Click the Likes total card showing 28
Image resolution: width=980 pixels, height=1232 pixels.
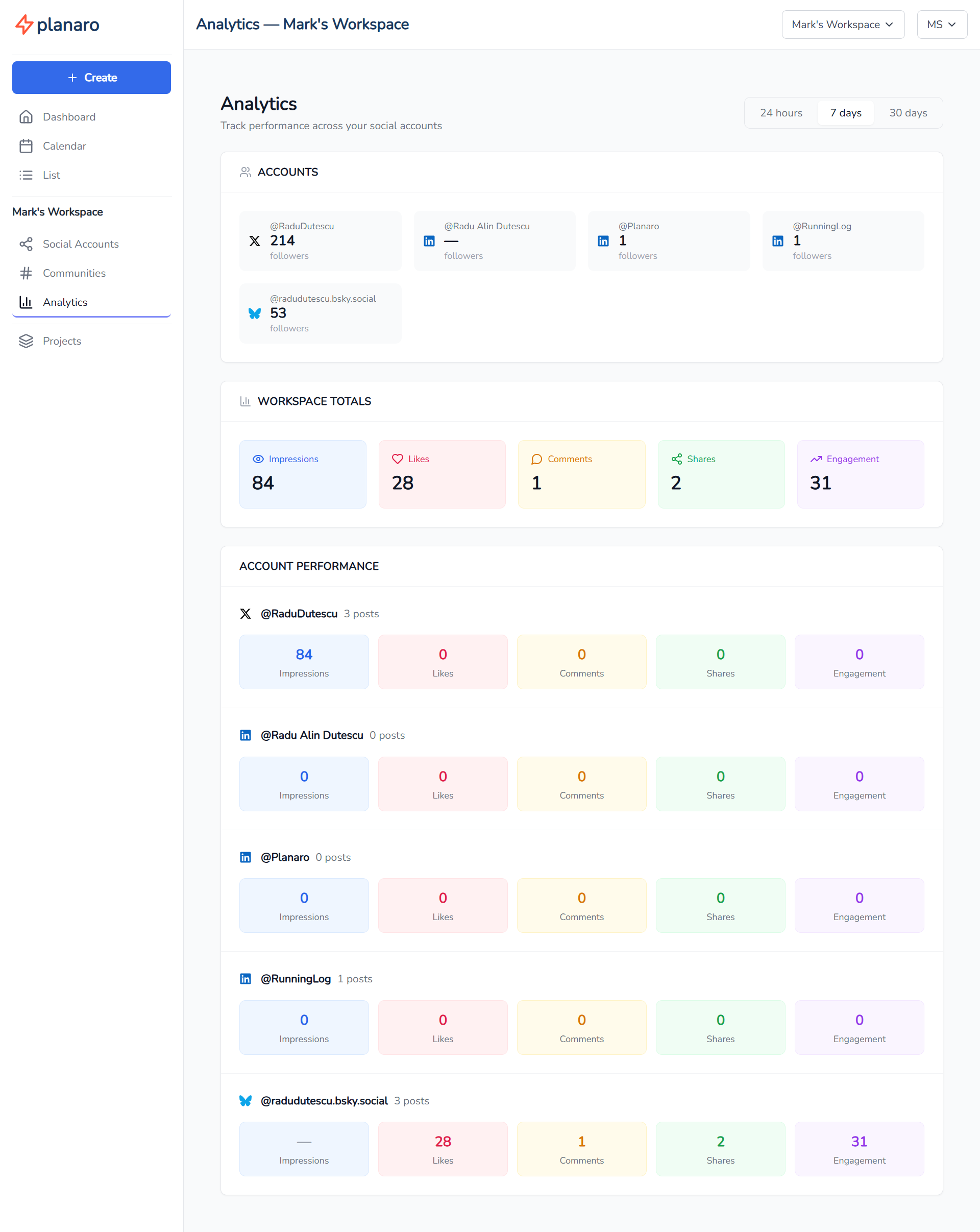[442, 474]
